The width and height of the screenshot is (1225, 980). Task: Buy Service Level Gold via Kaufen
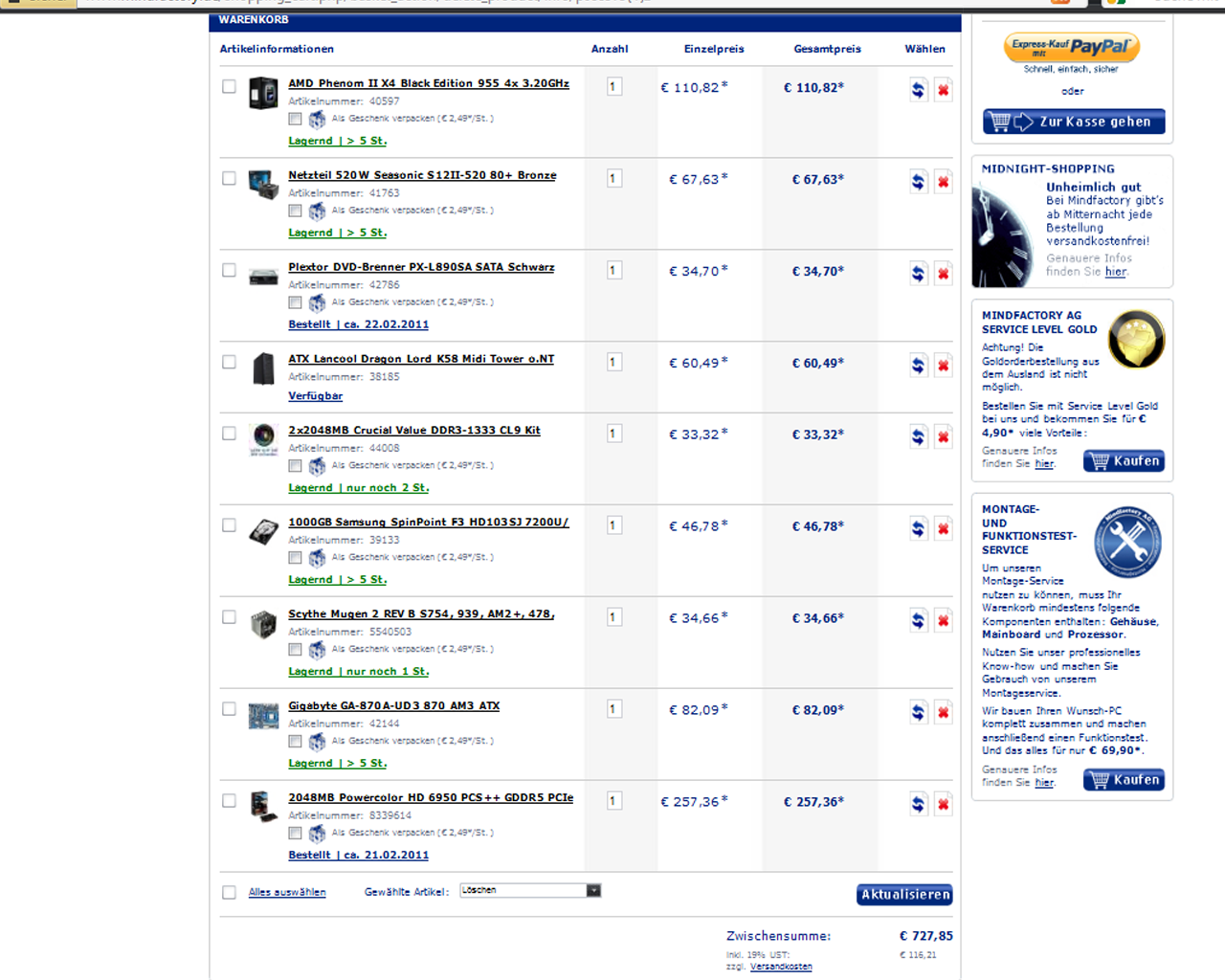[x=1125, y=461]
